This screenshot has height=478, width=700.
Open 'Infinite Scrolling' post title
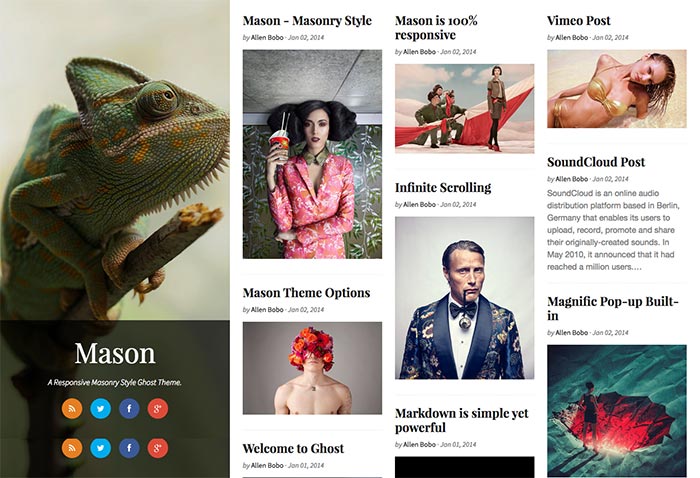[443, 187]
